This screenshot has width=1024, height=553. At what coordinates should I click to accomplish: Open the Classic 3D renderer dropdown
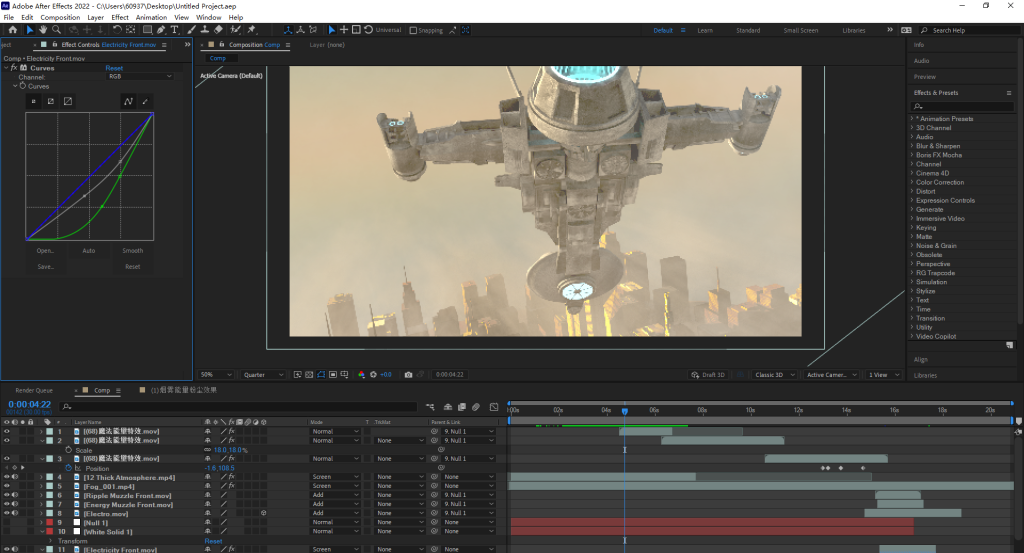(x=775, y=375)
